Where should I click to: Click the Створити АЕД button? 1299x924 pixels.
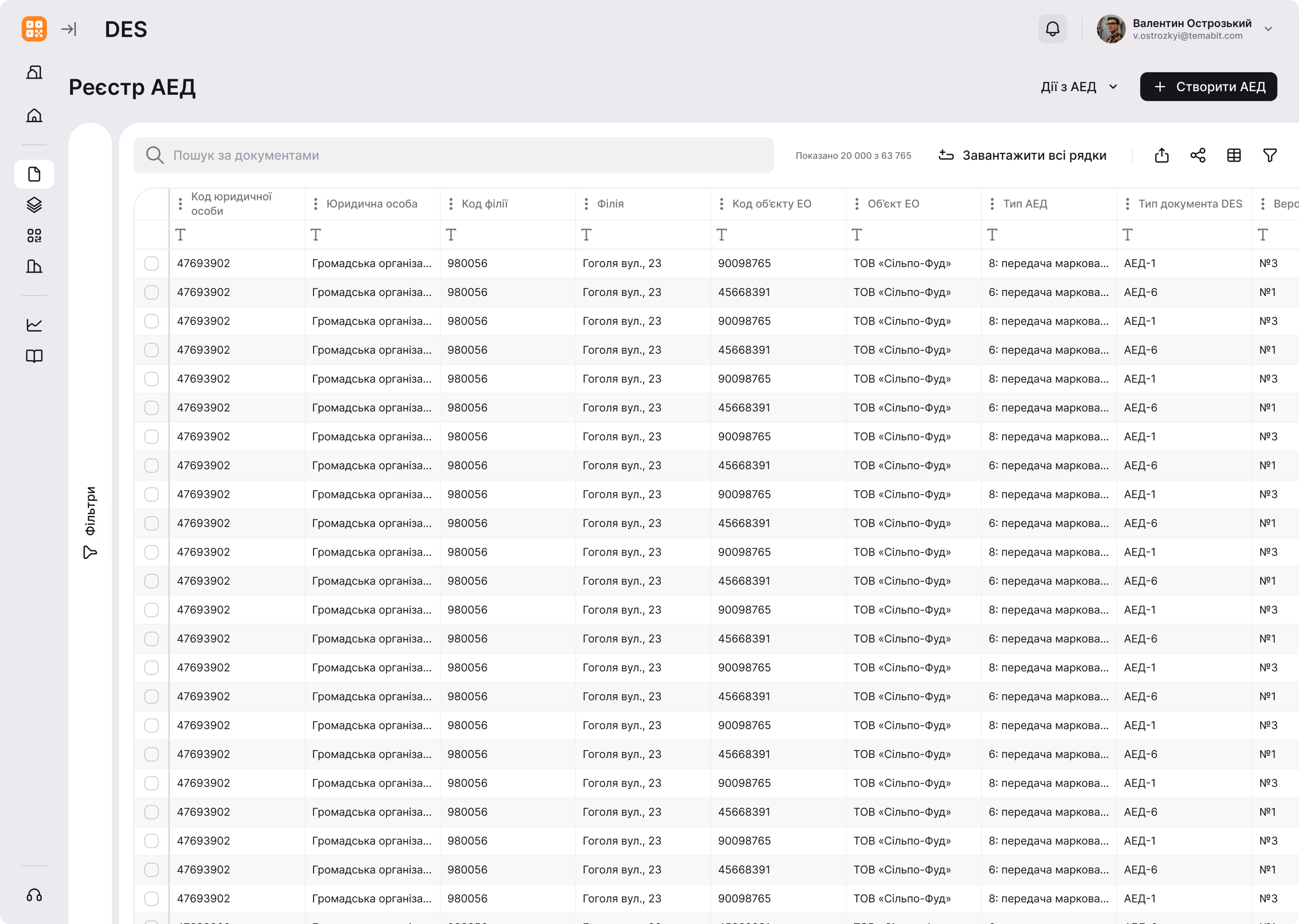click(1208, 87)
